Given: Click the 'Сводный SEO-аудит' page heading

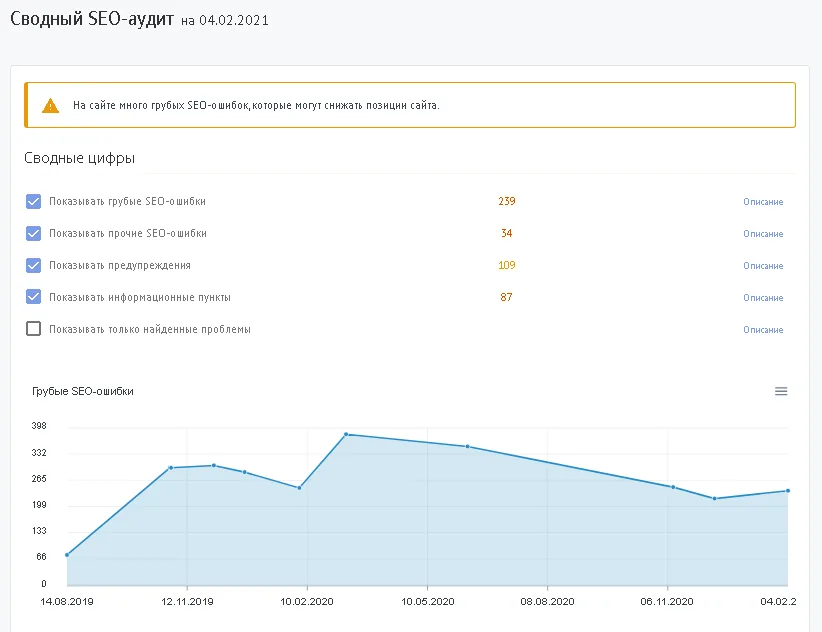Looking at the screenshot, I should (x=92, y=19).
